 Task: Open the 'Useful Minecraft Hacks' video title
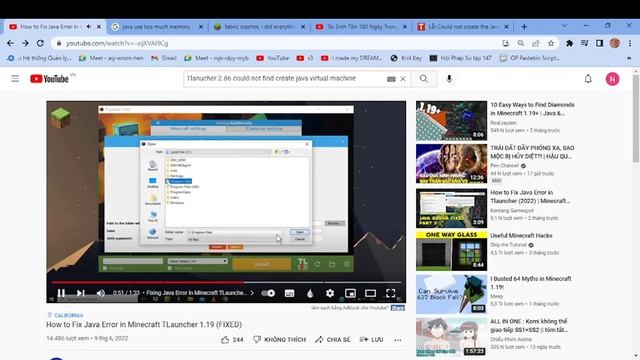coord(521,236)
